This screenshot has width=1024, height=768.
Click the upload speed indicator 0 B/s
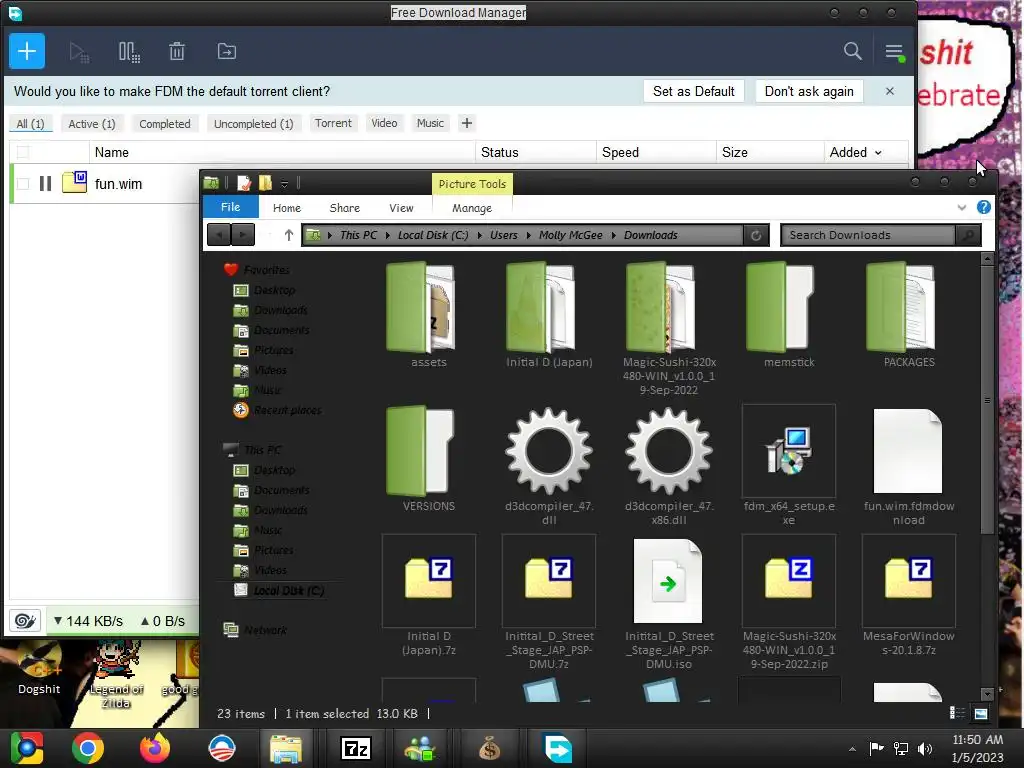click(x=163, y=621)
